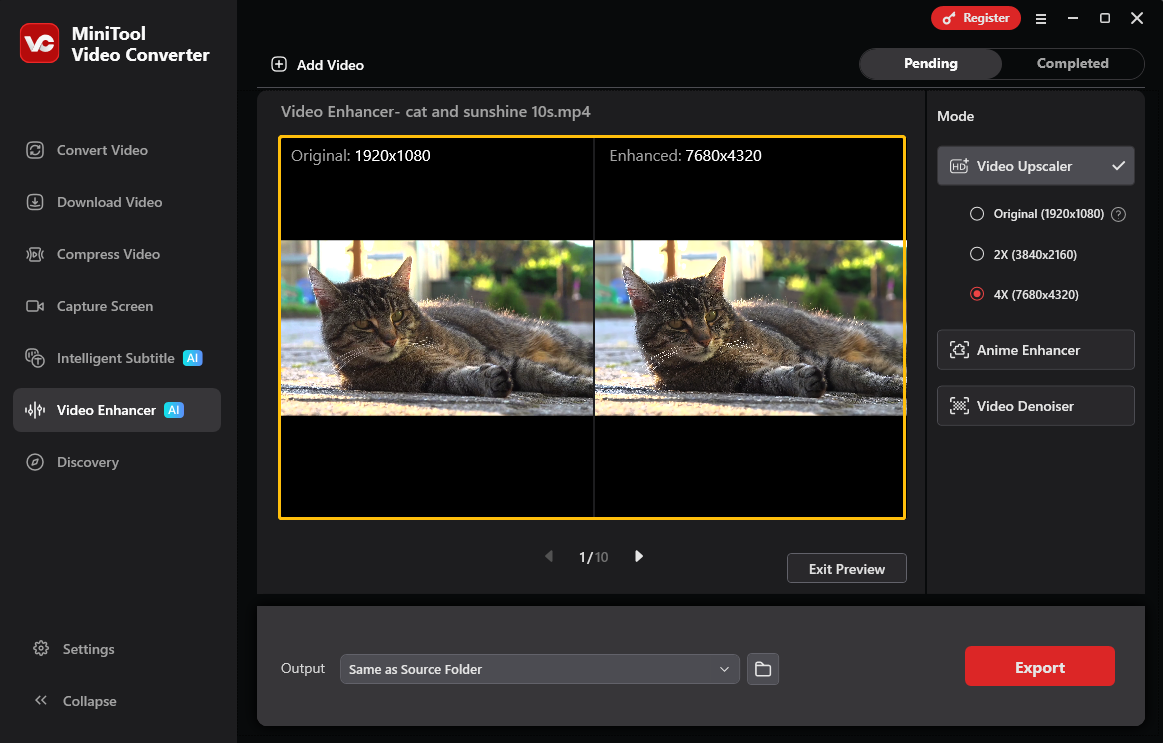Open the folder browse icon beside Output
Screen dimensions: 1163x743
(x=763, y=668)
